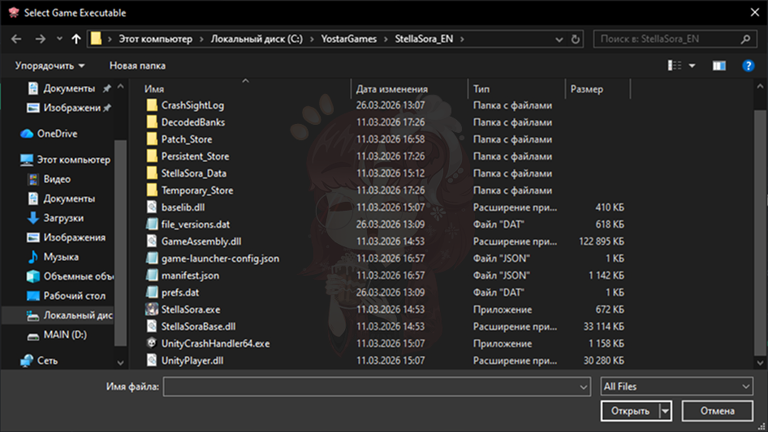768x432 pixels.
Task: Open the view options dropdown arrow
Action: click(692, 65)
